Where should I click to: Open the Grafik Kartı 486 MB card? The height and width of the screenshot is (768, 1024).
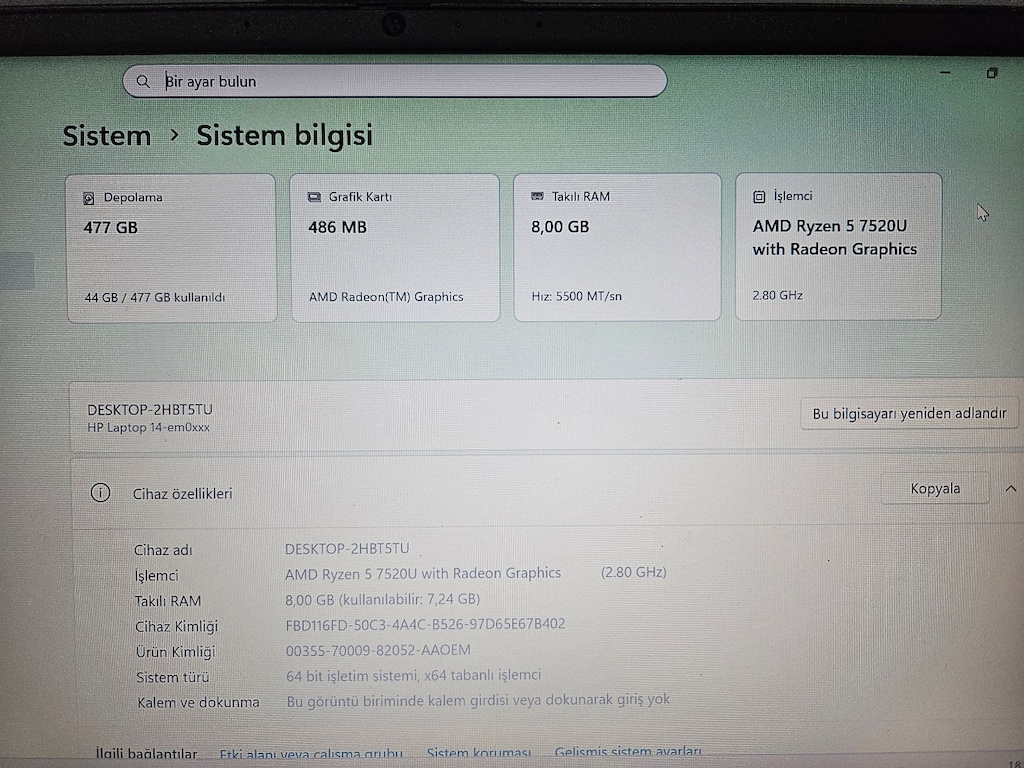pyautogui.click(x=395, y=248)
